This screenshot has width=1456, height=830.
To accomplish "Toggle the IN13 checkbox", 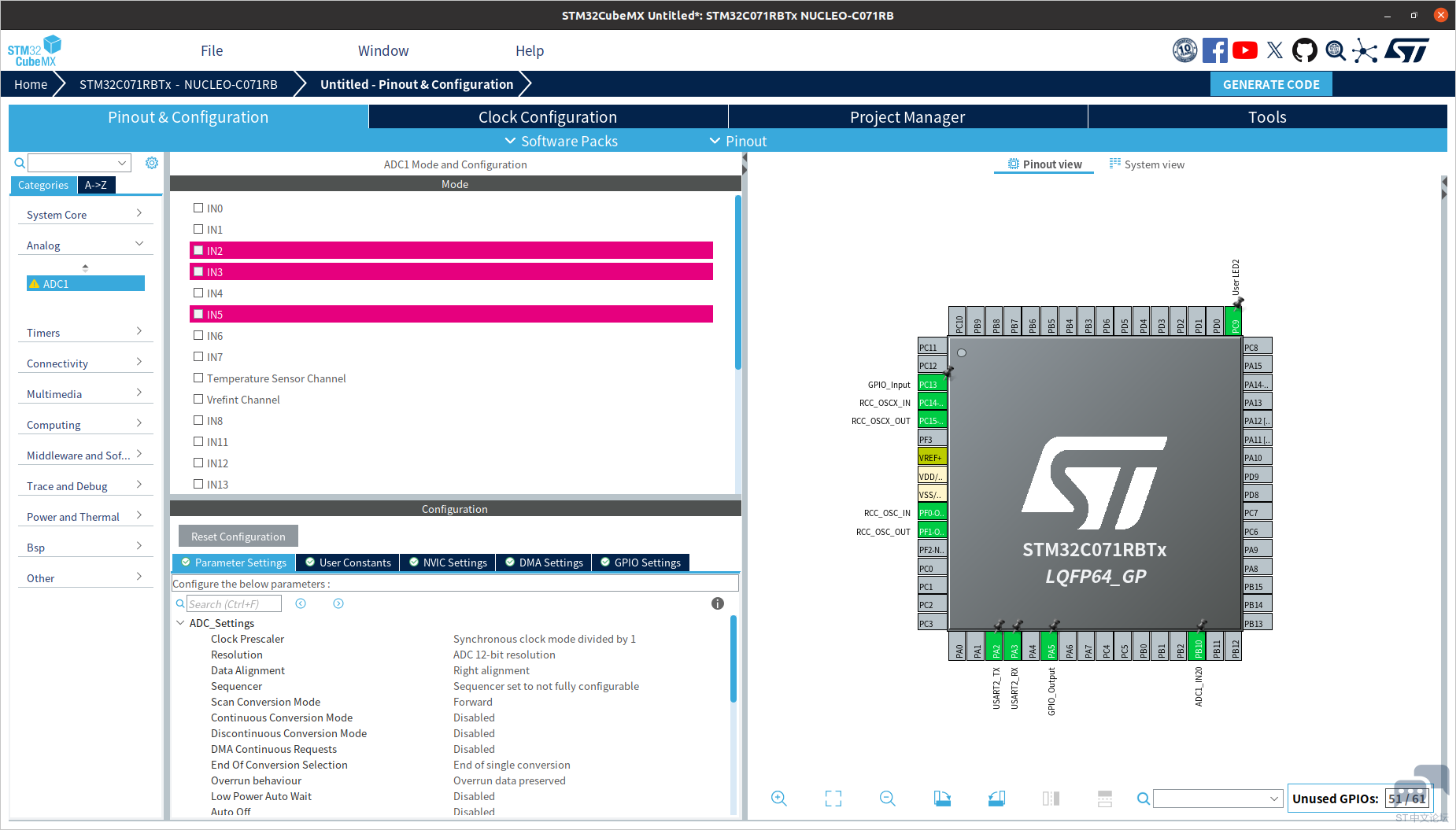I will pyautogui.click(x=198, y=484).
